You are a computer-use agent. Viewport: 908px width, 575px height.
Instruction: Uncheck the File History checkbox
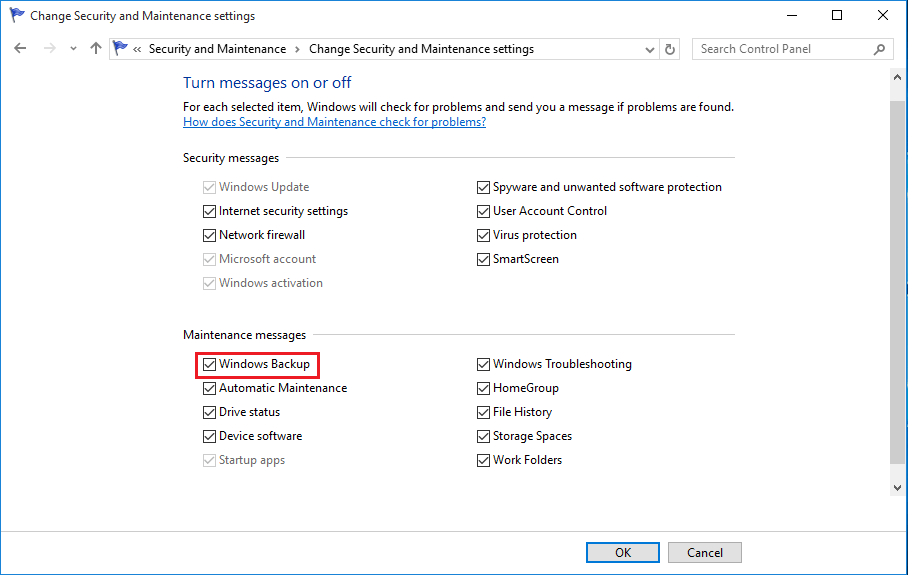click(x=484, y=412)
